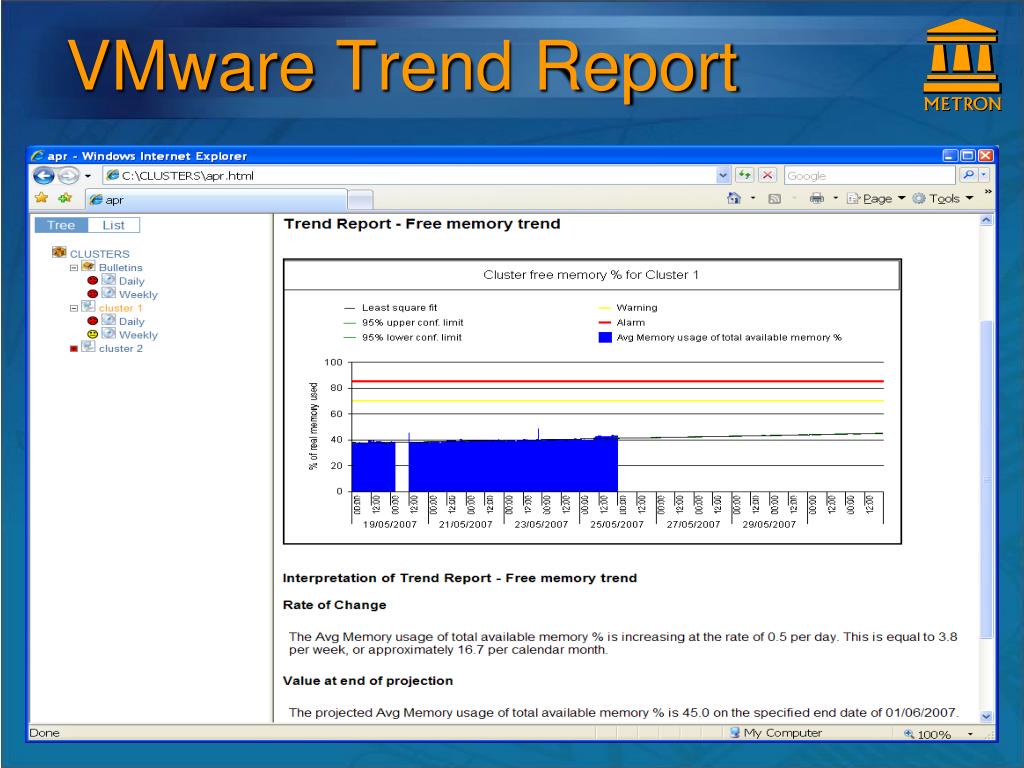The height and width of the screenshot is (768, 1024).
Task: Click the Google search box
Action: [870, 176]
